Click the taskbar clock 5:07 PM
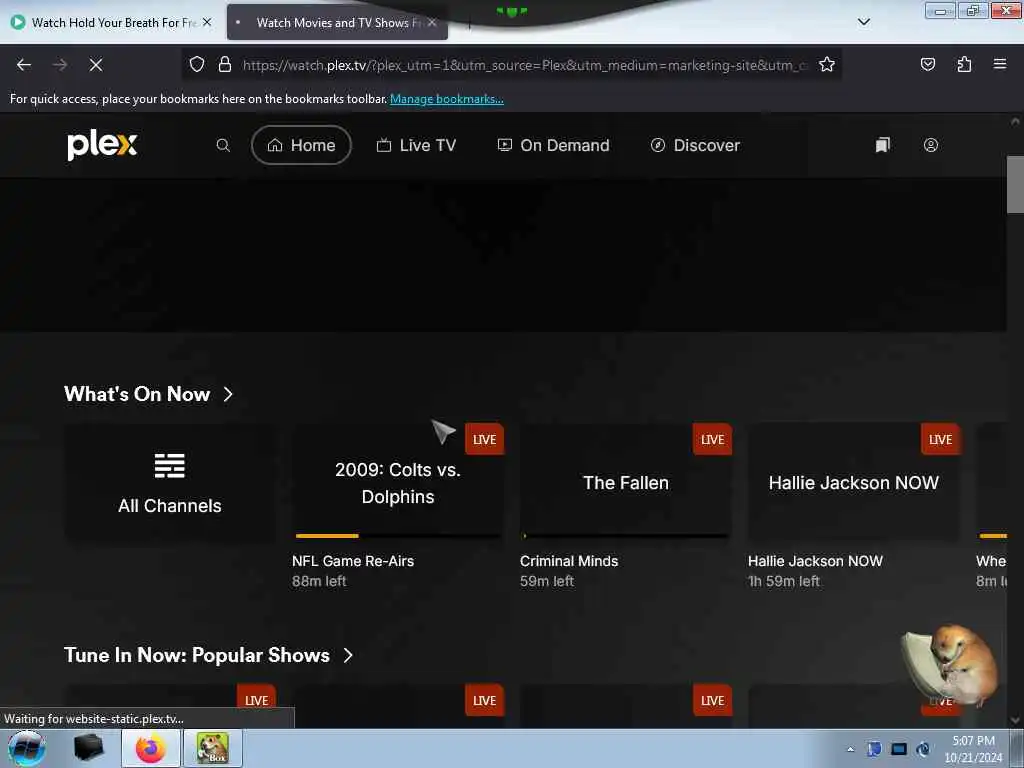Image resolution: width=1024 pixels, height=768 pixels. point(973,741)
